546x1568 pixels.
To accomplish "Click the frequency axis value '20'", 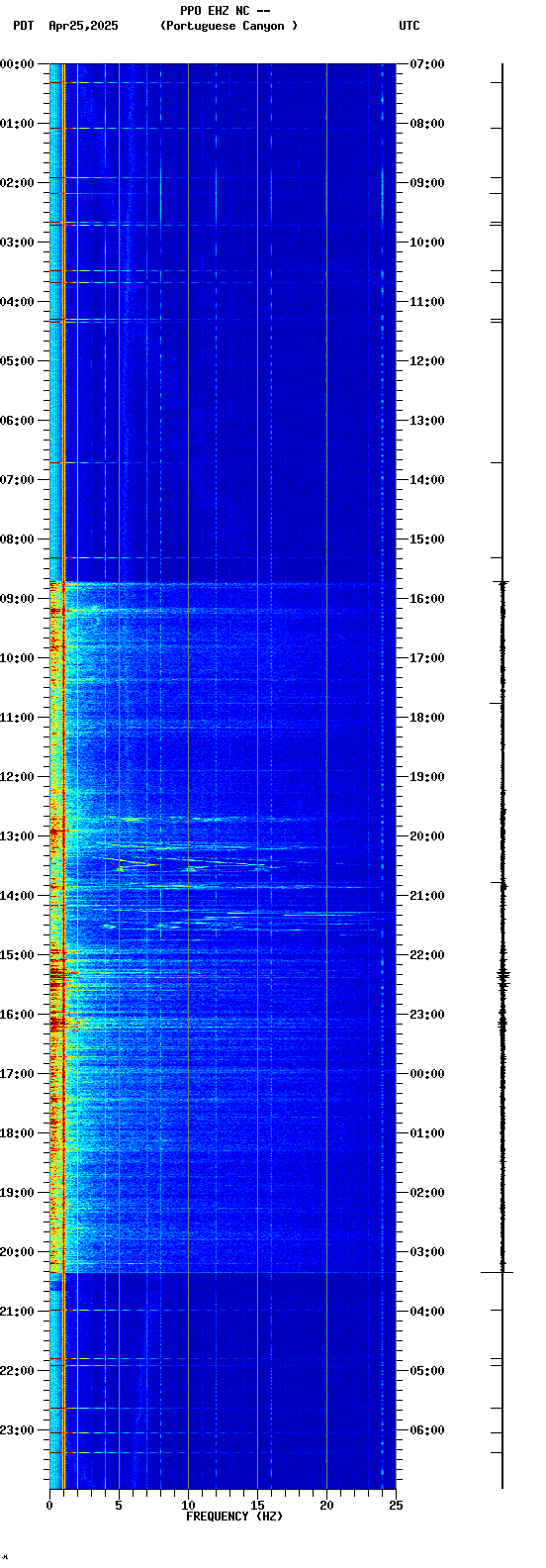I will point(326,1506).
